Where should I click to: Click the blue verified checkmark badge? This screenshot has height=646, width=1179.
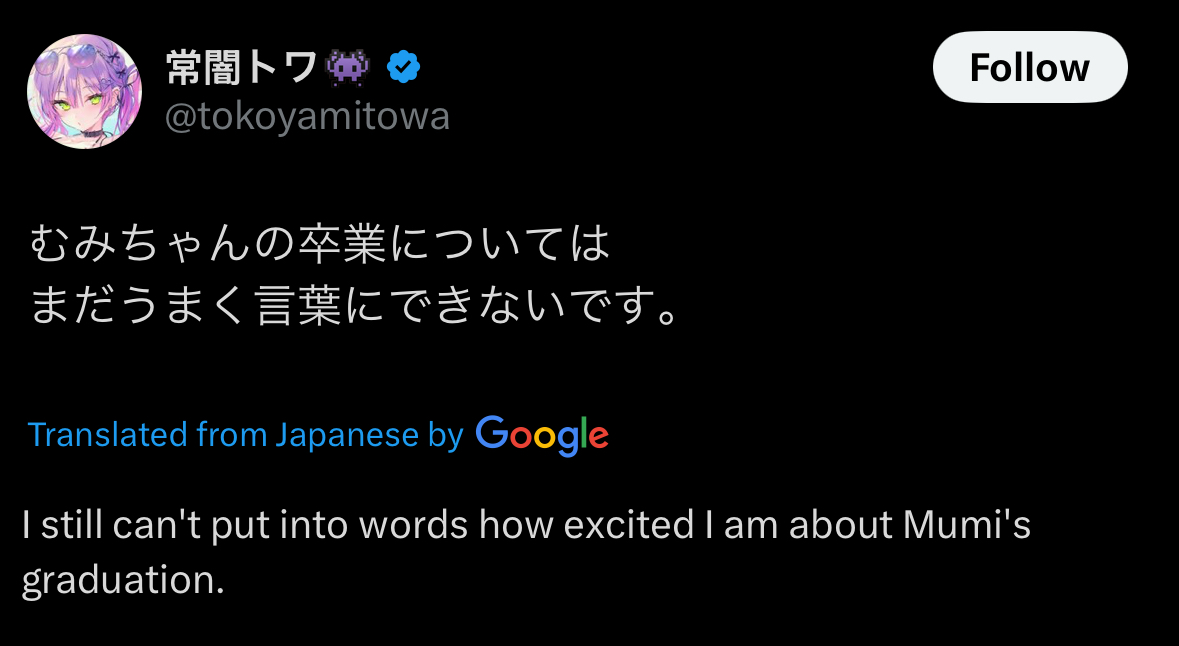pyautogui.click(x=403, y=67)
